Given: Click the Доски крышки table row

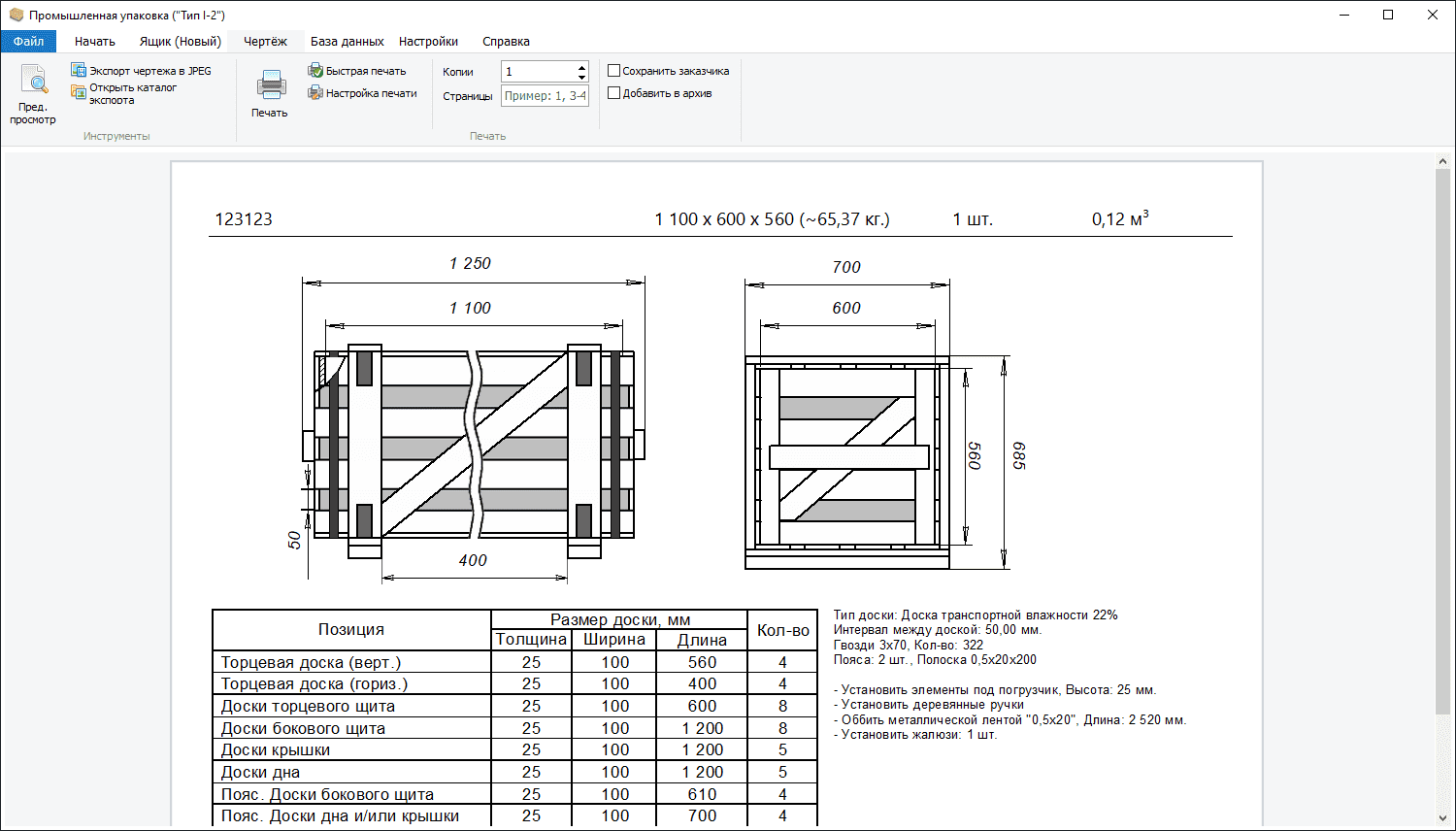Looking at the screenshot, I should click(514, 749).
